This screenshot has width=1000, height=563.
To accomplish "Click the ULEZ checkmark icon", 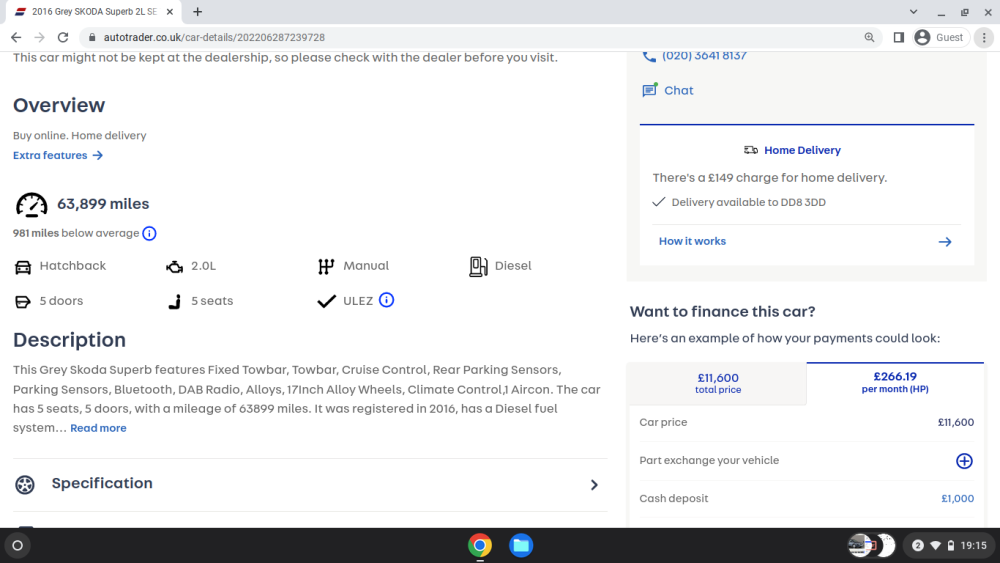I will [x=327, y=301].
